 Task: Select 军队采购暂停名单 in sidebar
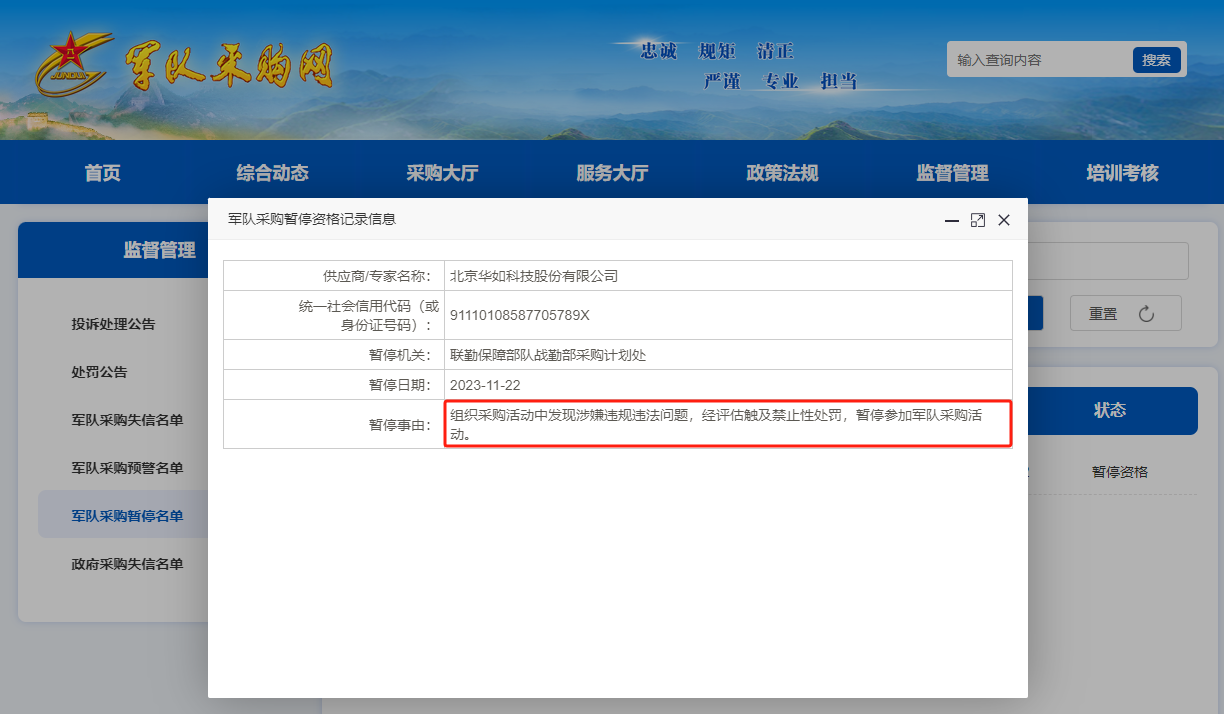(x=127, y=516)
